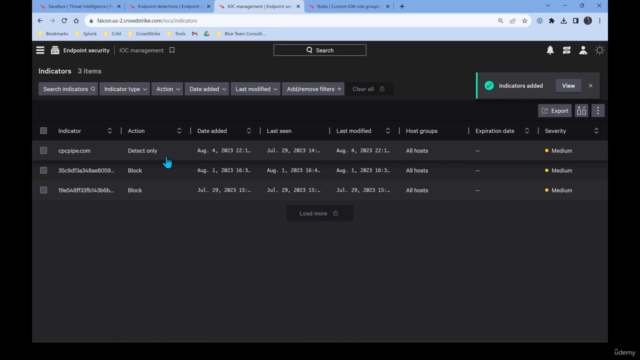Image resolution: width=640 pixels, height=360 pixels.
Task: Select the 19e548ff33fb143b6b row checkbox
Action: [43, 190]
